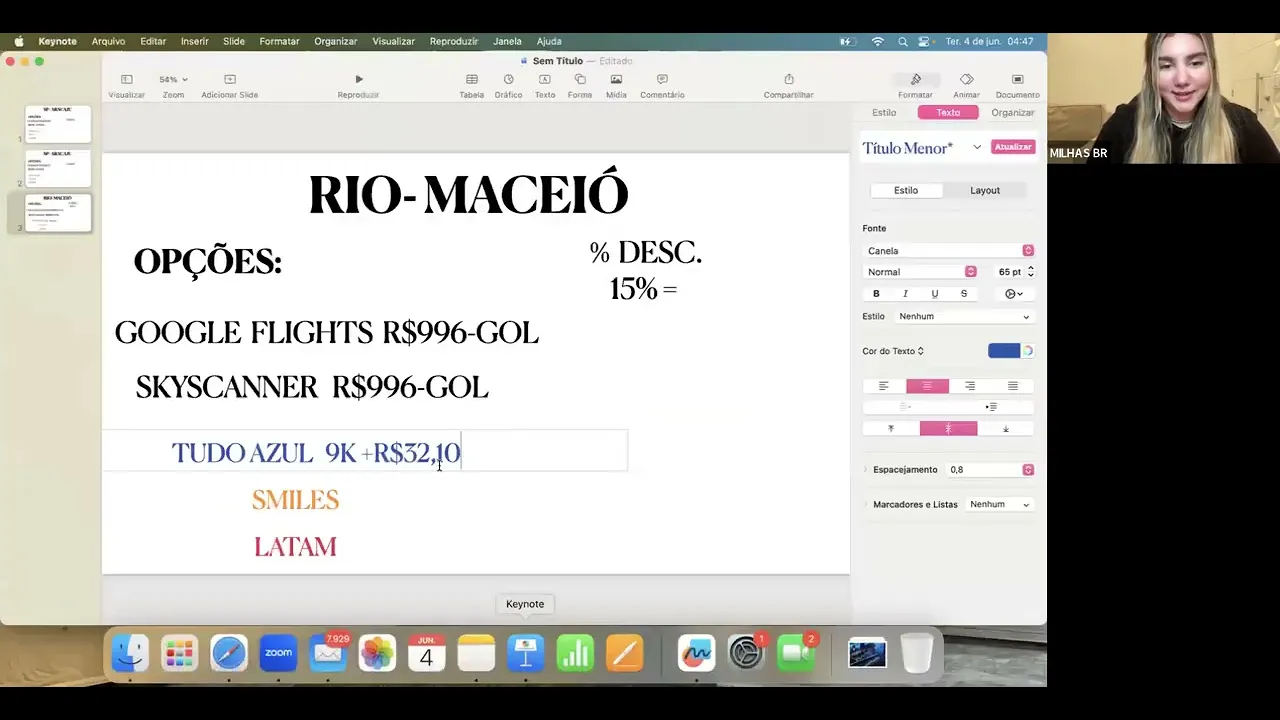Center-align the text
Image resolution: width=1280 pixels, height=720 pixels.
pos(927,386)
